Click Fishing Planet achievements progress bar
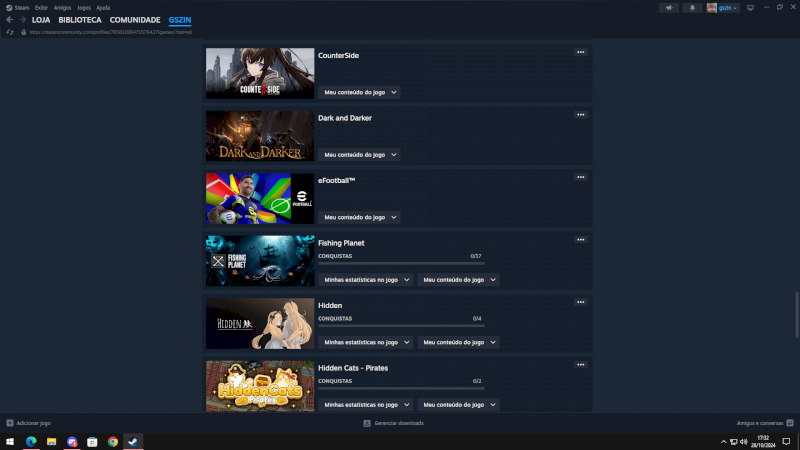Viewport: 800px width, 450px height. tap(401, 263)
